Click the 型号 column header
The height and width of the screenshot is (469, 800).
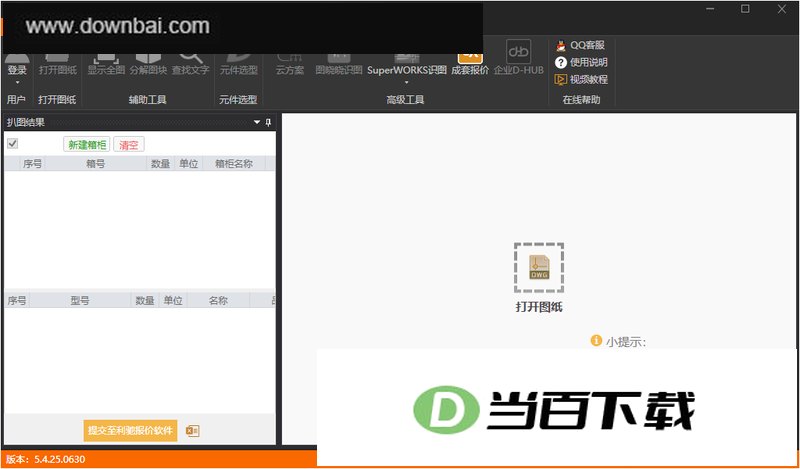tap(80, 301)
